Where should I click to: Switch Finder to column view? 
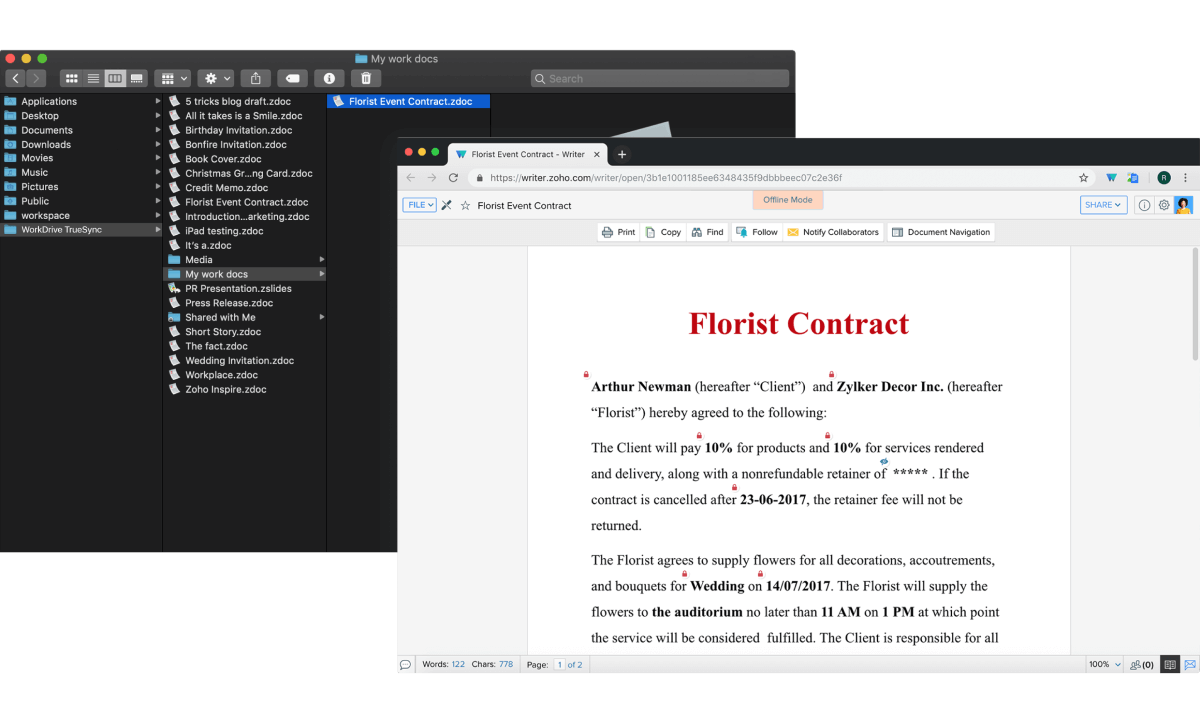[x=115, y=78]
